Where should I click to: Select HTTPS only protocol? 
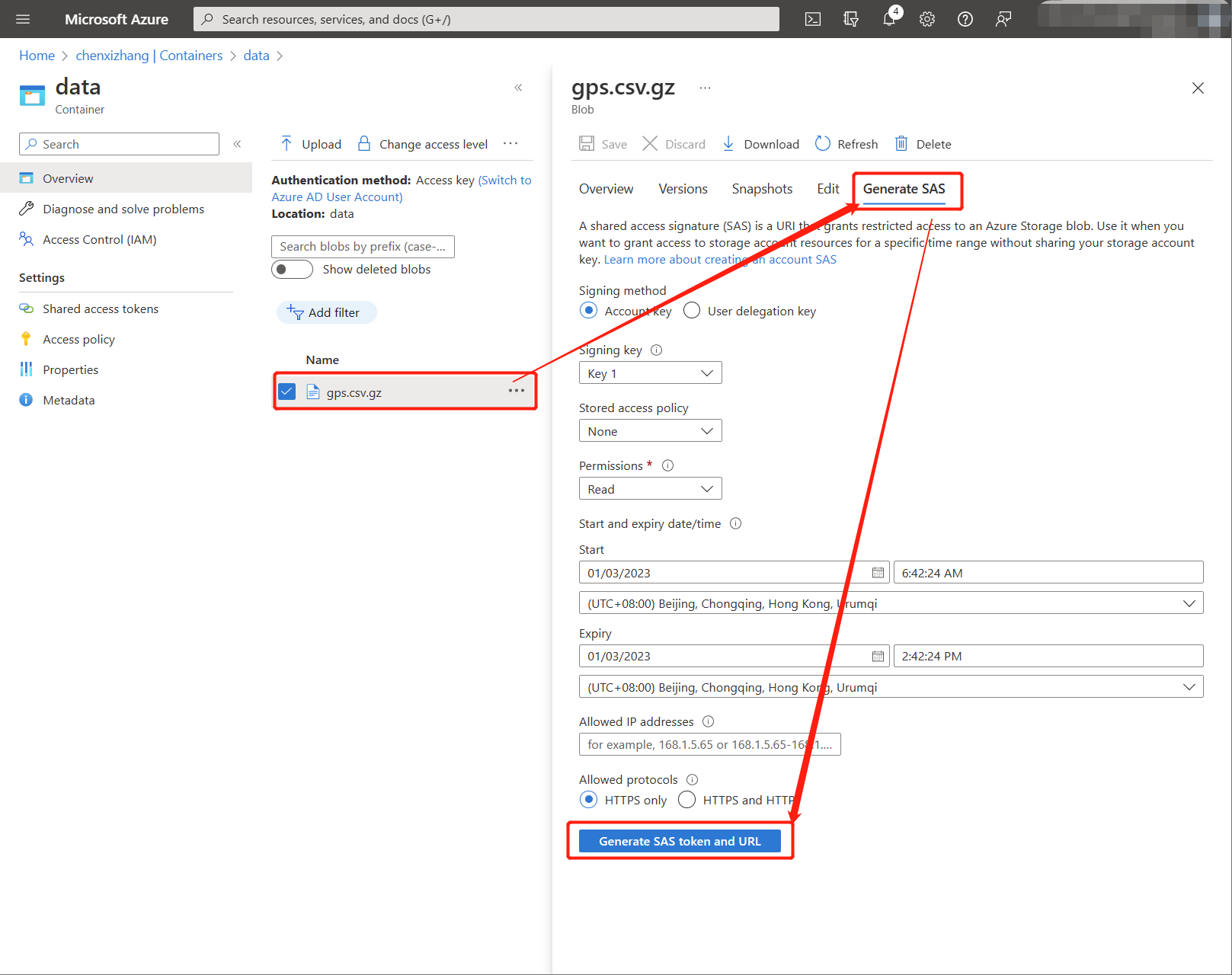588,800
